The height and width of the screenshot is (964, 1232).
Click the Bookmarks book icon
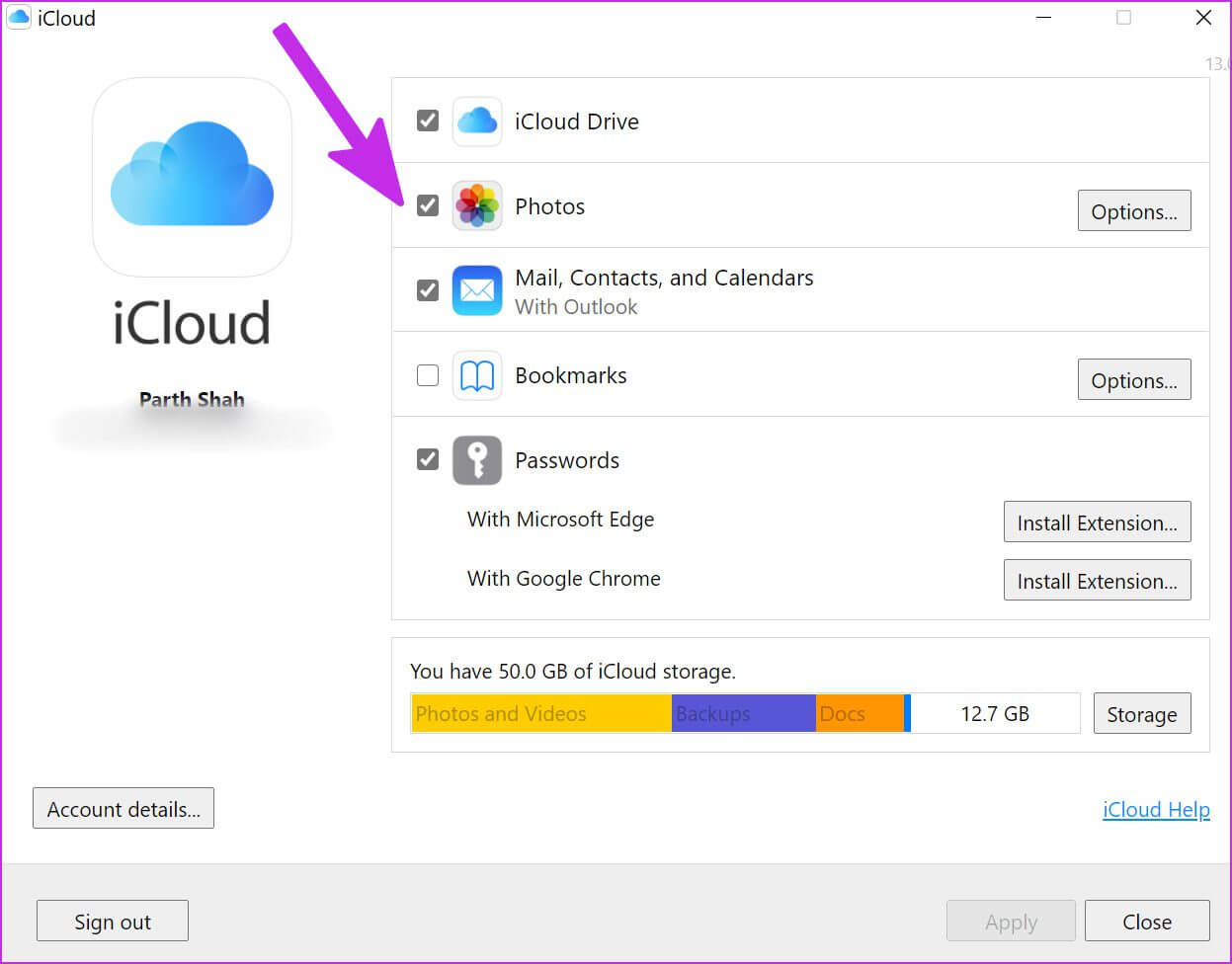coord(477,375)
